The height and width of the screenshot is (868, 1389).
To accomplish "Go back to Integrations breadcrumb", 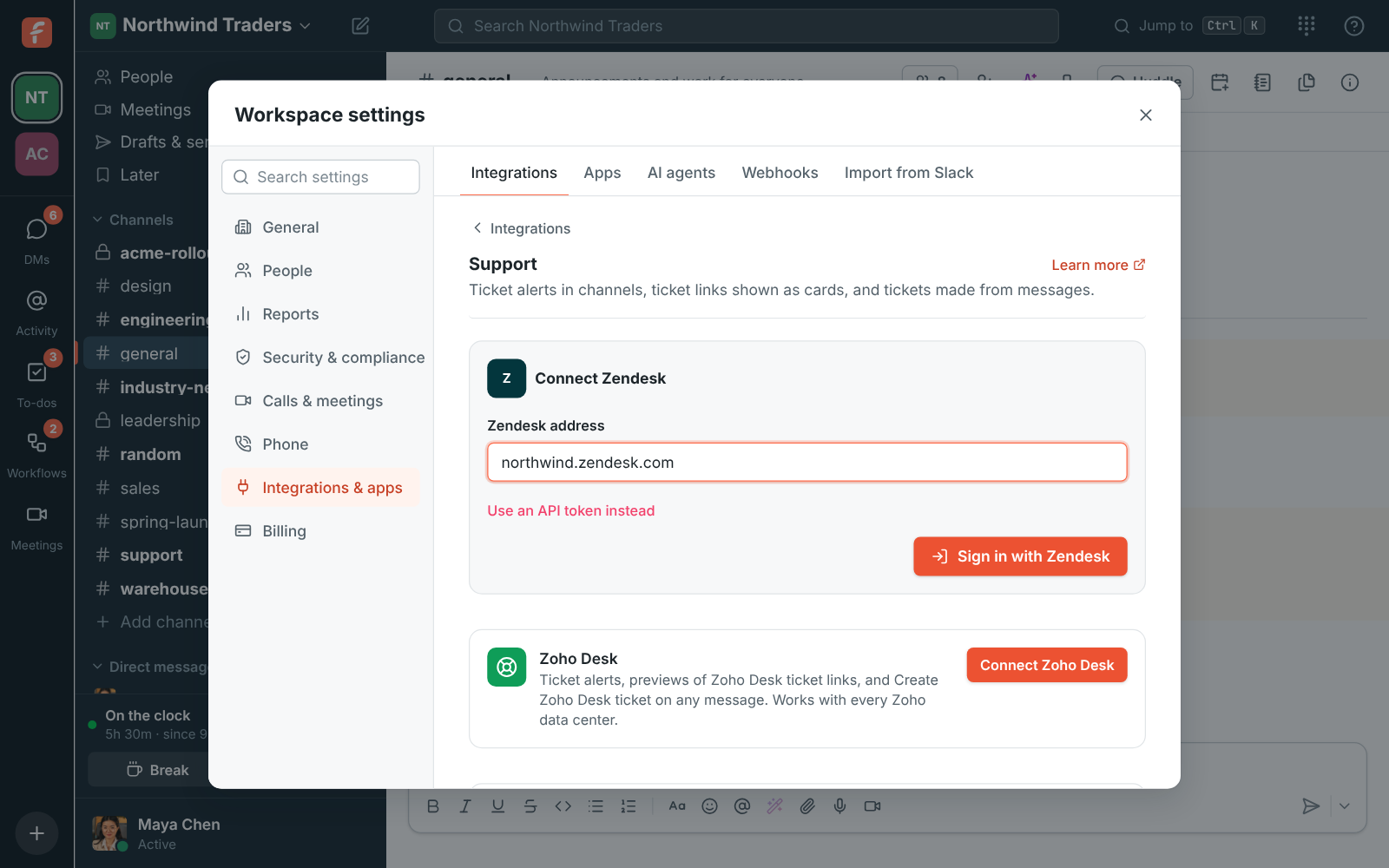I will tap(521, 228).
